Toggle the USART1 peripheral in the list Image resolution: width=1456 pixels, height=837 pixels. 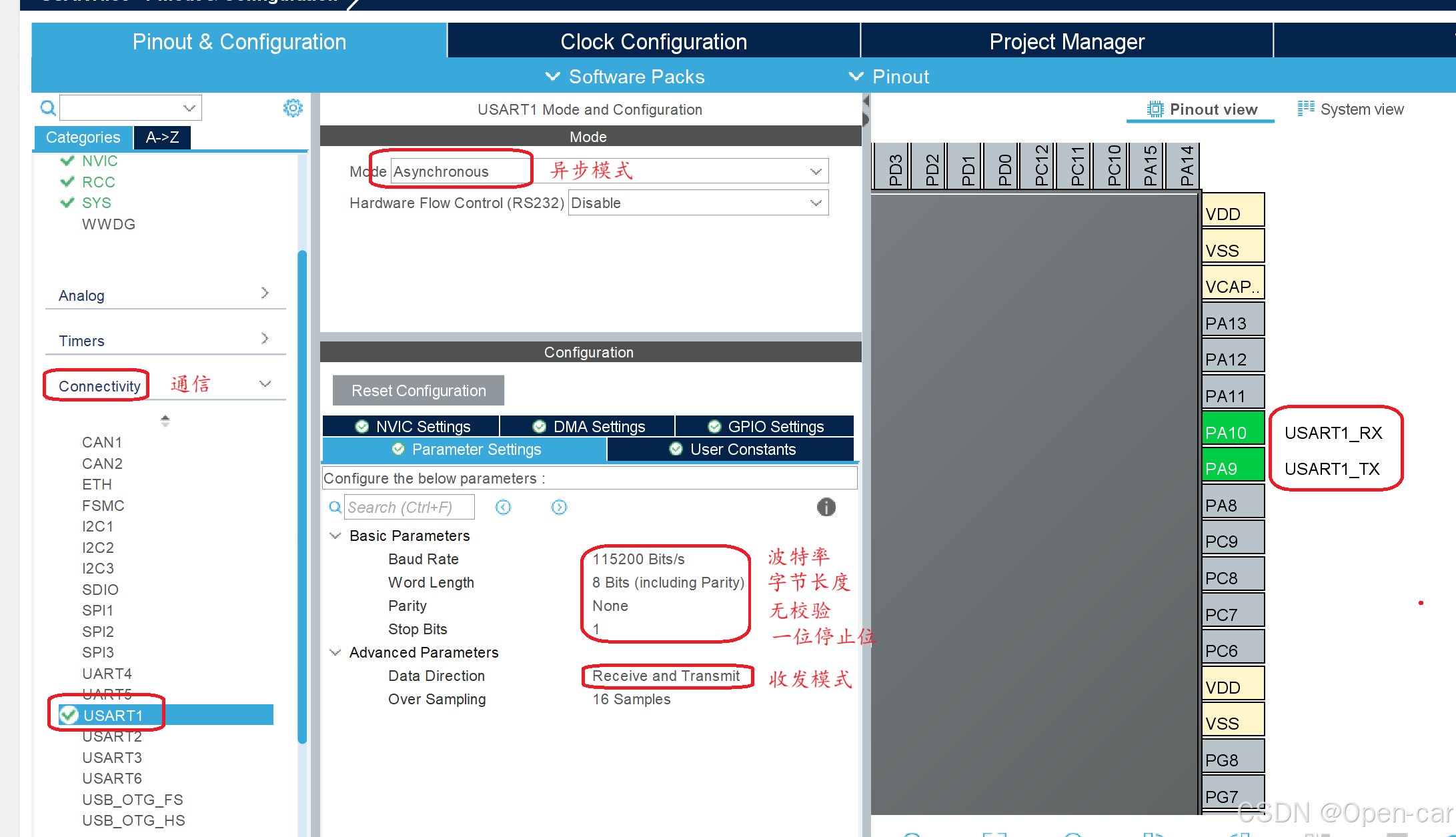click(112, 715)
